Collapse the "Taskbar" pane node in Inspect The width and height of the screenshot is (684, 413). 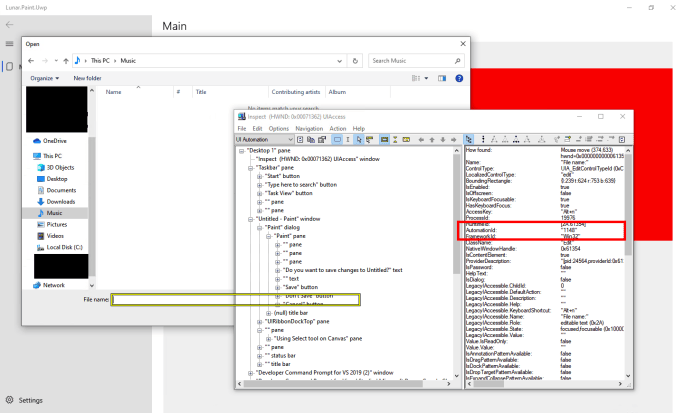pos(250,168)
